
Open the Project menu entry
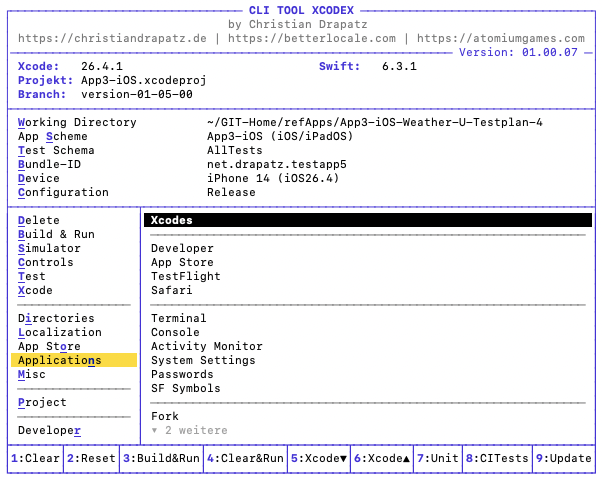42,402
